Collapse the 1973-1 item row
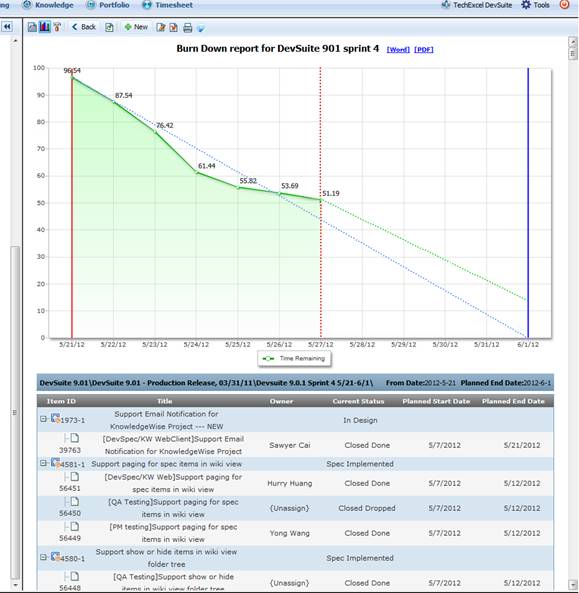579x593 pixels. click(43, 419)
